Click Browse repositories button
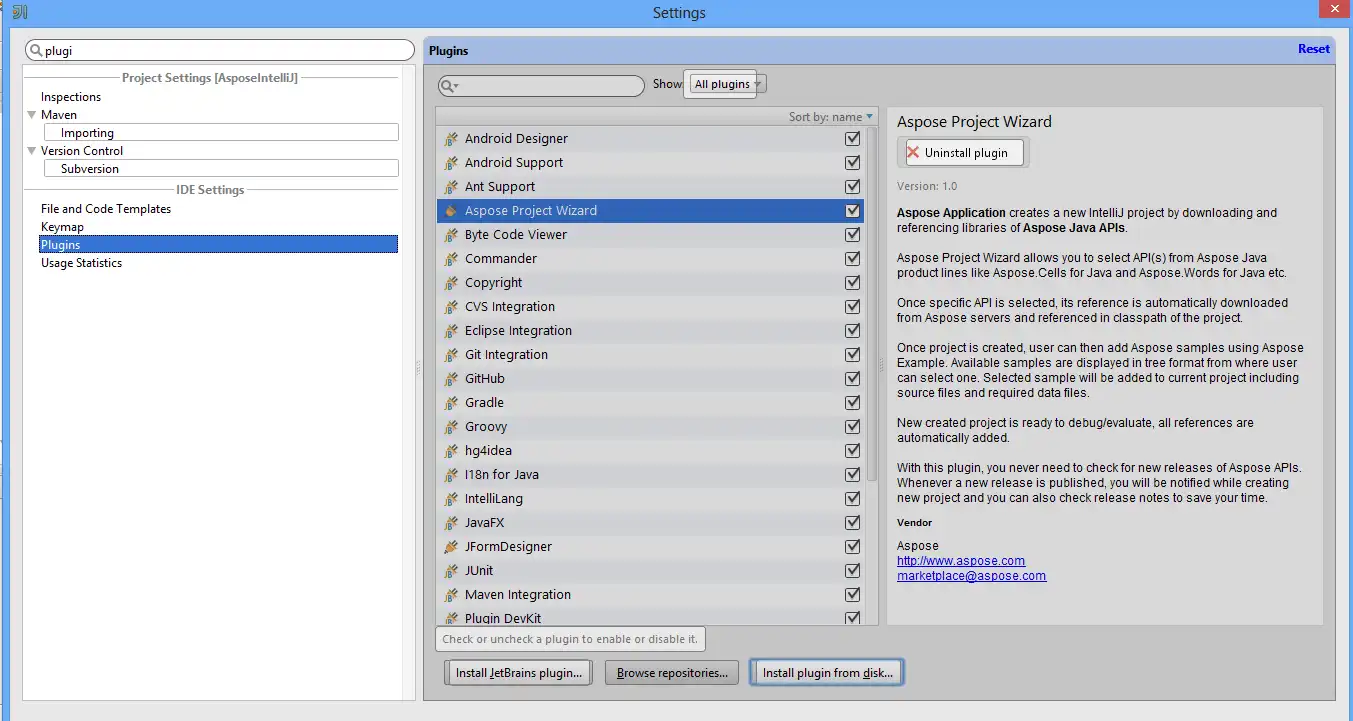This screenshot has width=1353, height=721. click(672, 673)
